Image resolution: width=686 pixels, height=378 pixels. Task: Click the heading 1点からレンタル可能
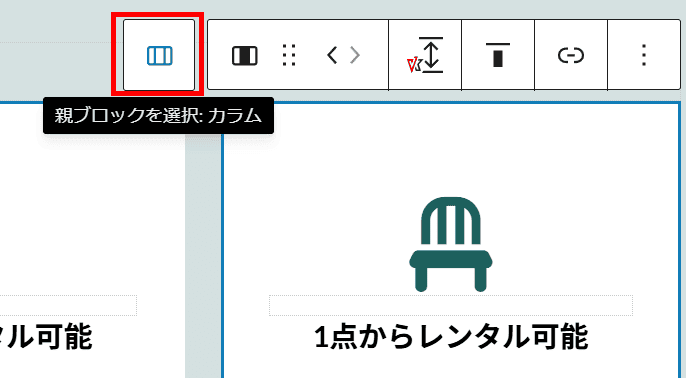(x=451, y=337)
